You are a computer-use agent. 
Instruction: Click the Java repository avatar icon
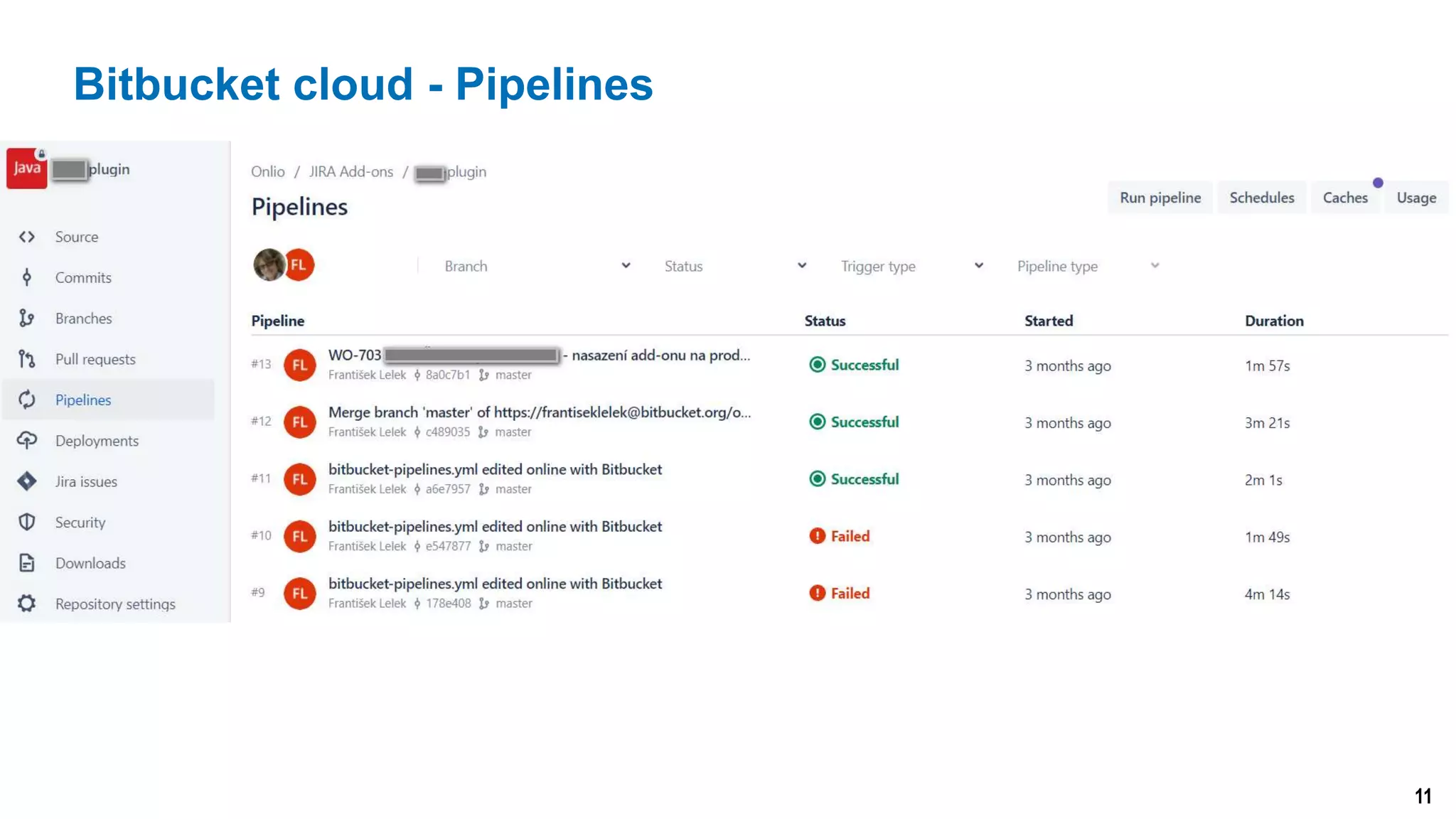(x=27, y=168)
